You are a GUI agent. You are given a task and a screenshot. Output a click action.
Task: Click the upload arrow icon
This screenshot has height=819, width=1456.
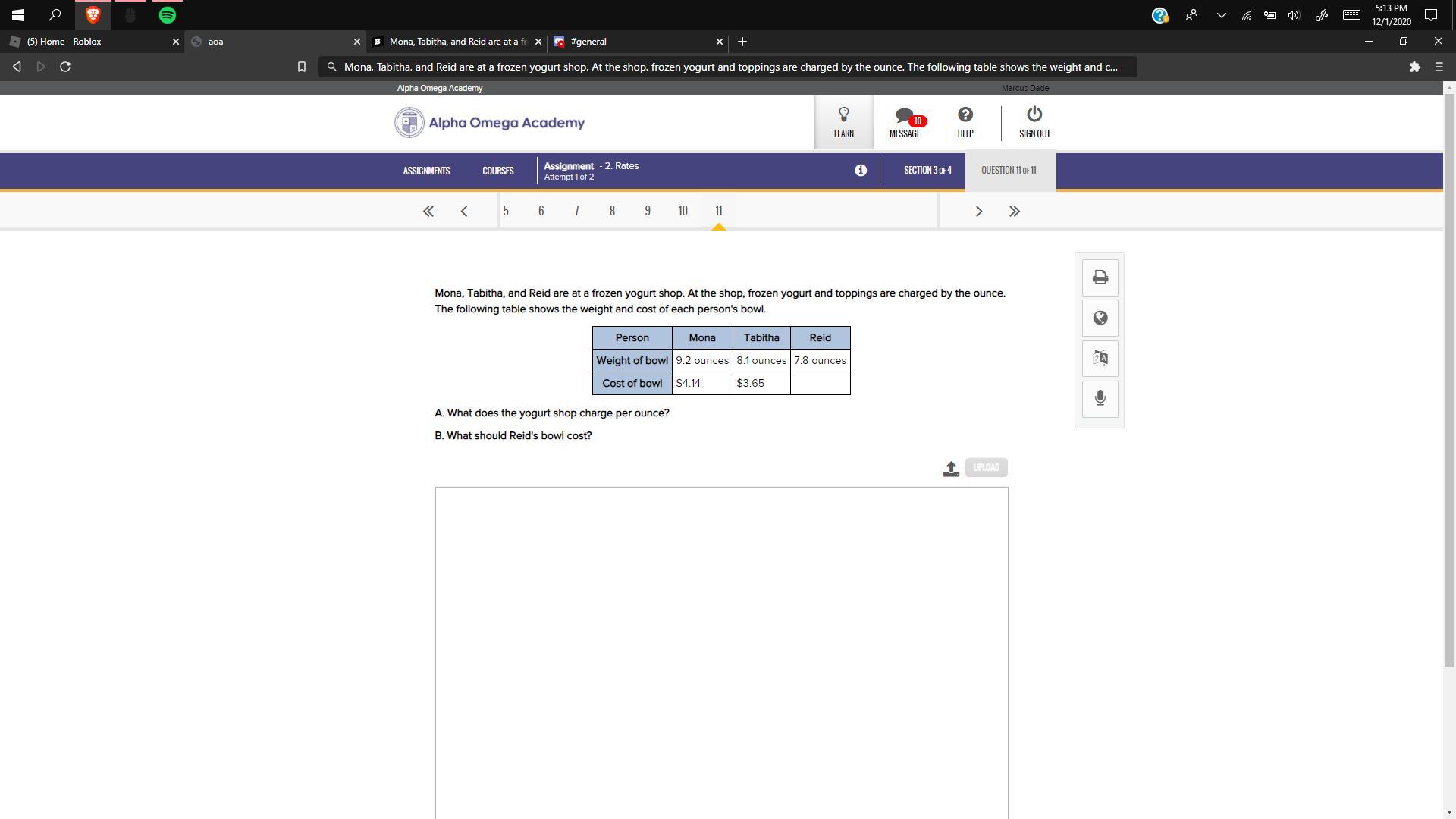951,469
